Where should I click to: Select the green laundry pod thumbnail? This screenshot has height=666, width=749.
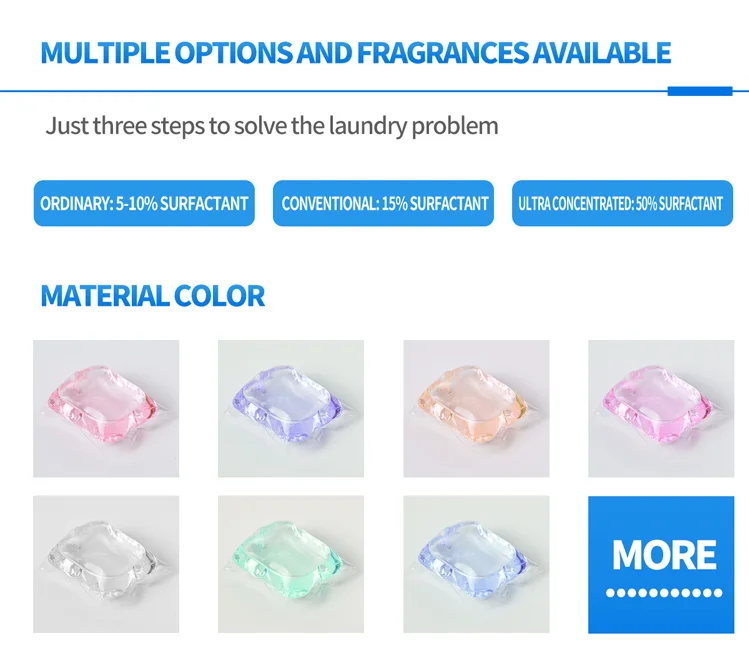(291, 564)
